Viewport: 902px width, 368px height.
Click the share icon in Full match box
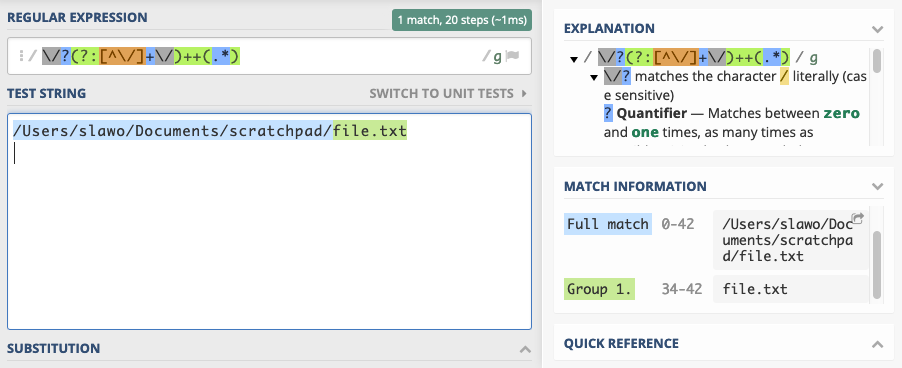(858, 218)
